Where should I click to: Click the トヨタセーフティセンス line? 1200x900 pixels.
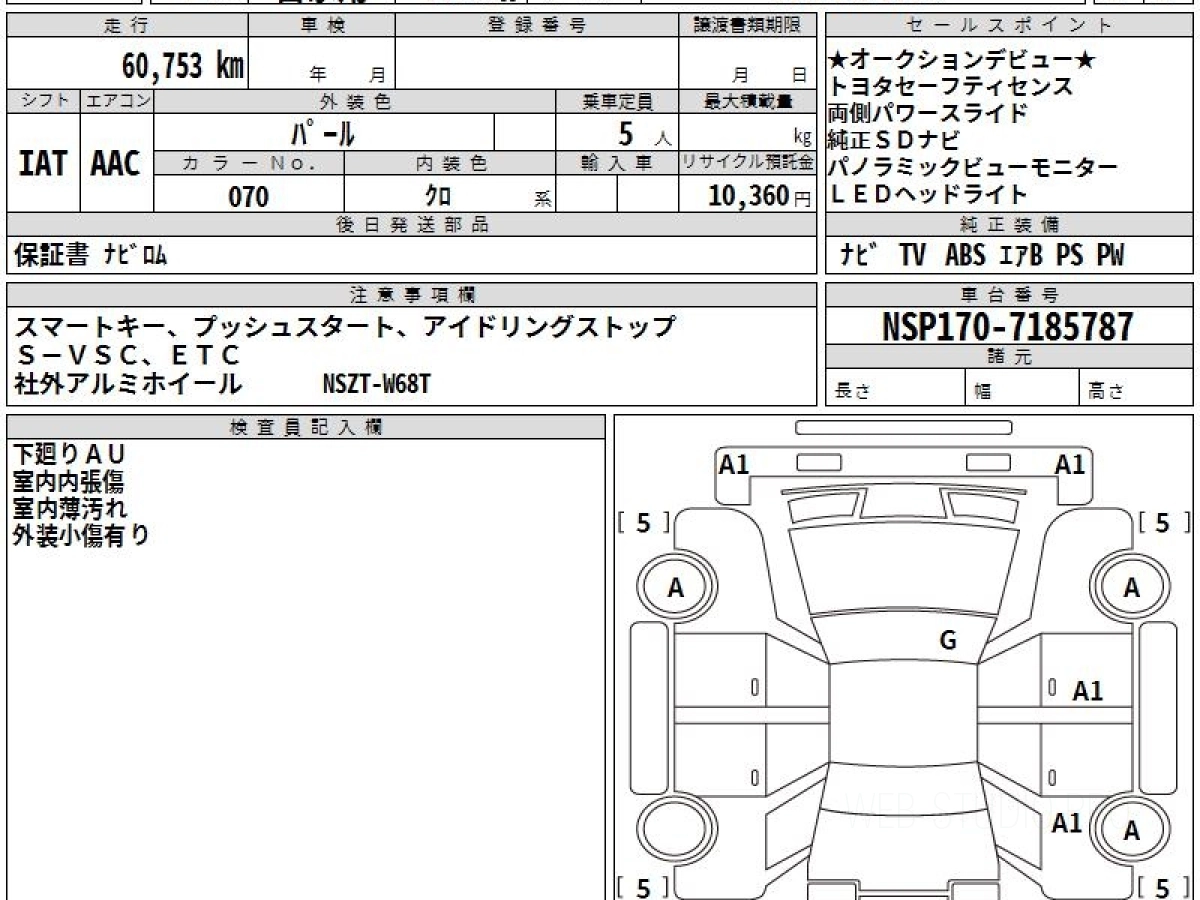point(950,87)
